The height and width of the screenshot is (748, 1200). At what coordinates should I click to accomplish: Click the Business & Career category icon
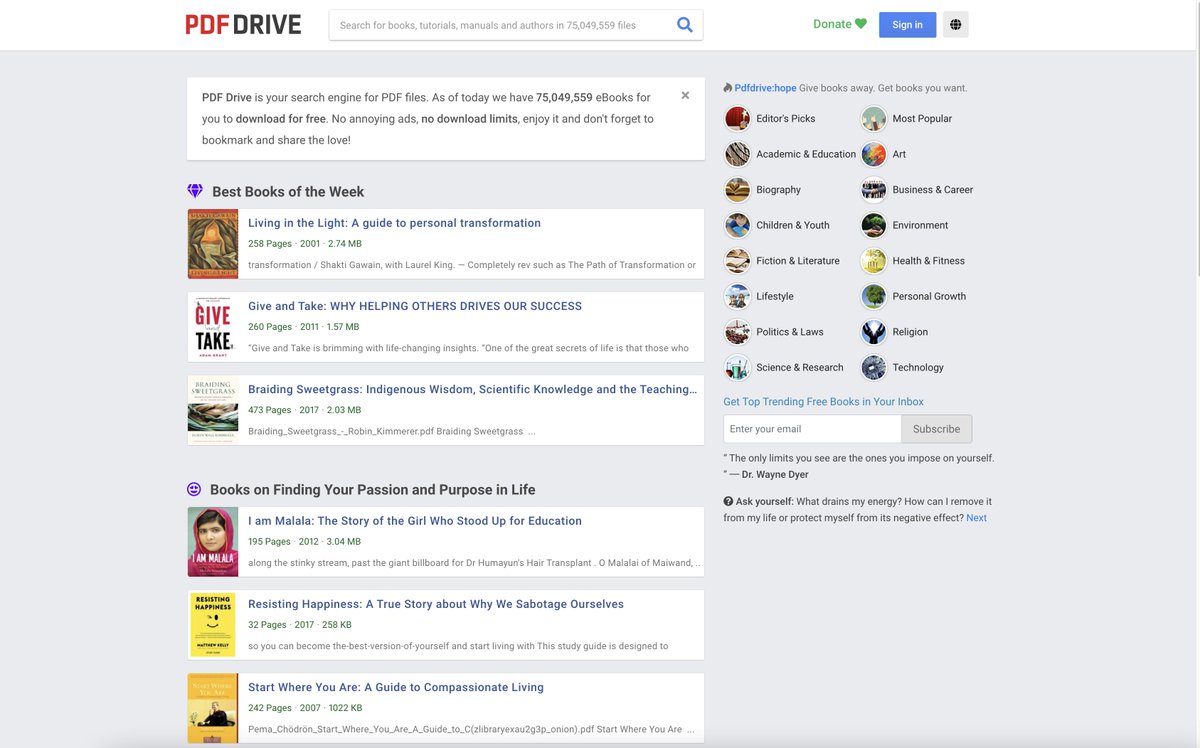(874, 190)
